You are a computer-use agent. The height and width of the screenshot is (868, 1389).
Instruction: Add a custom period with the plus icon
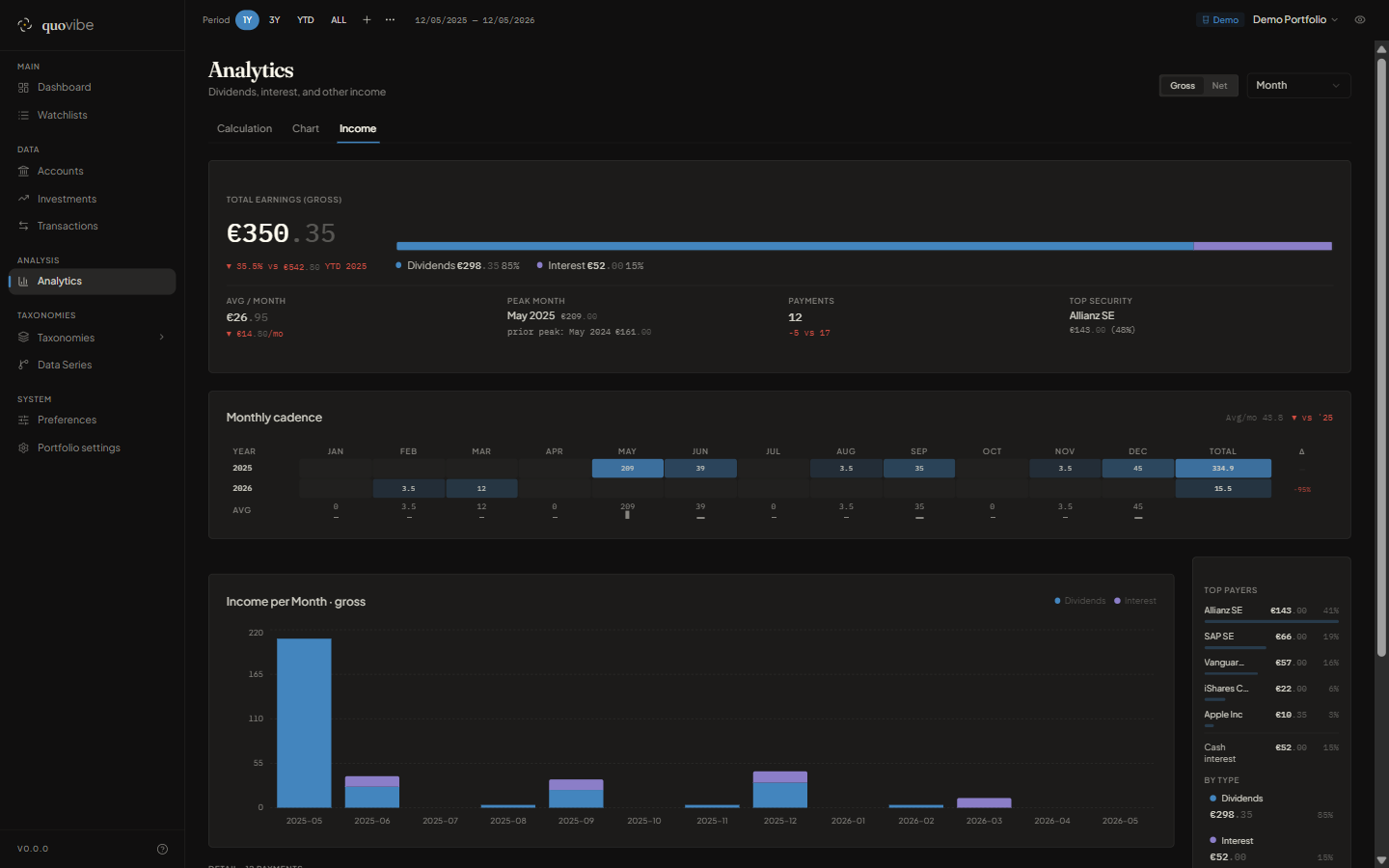pyautogui.click(x=367, y=19)
